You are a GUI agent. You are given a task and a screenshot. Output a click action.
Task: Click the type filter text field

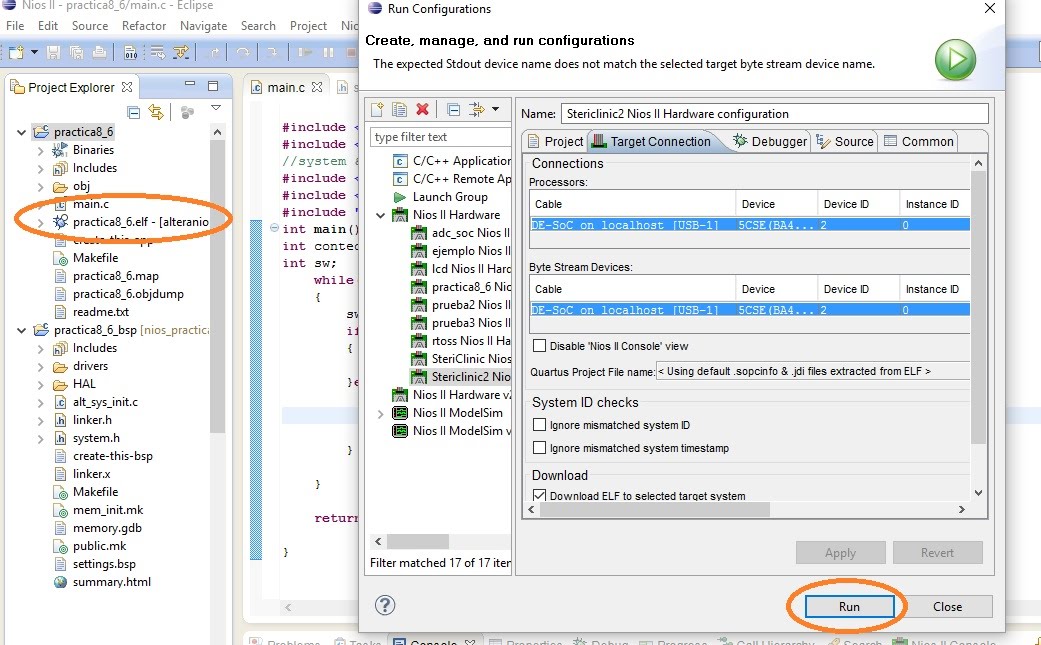[440, 137]
